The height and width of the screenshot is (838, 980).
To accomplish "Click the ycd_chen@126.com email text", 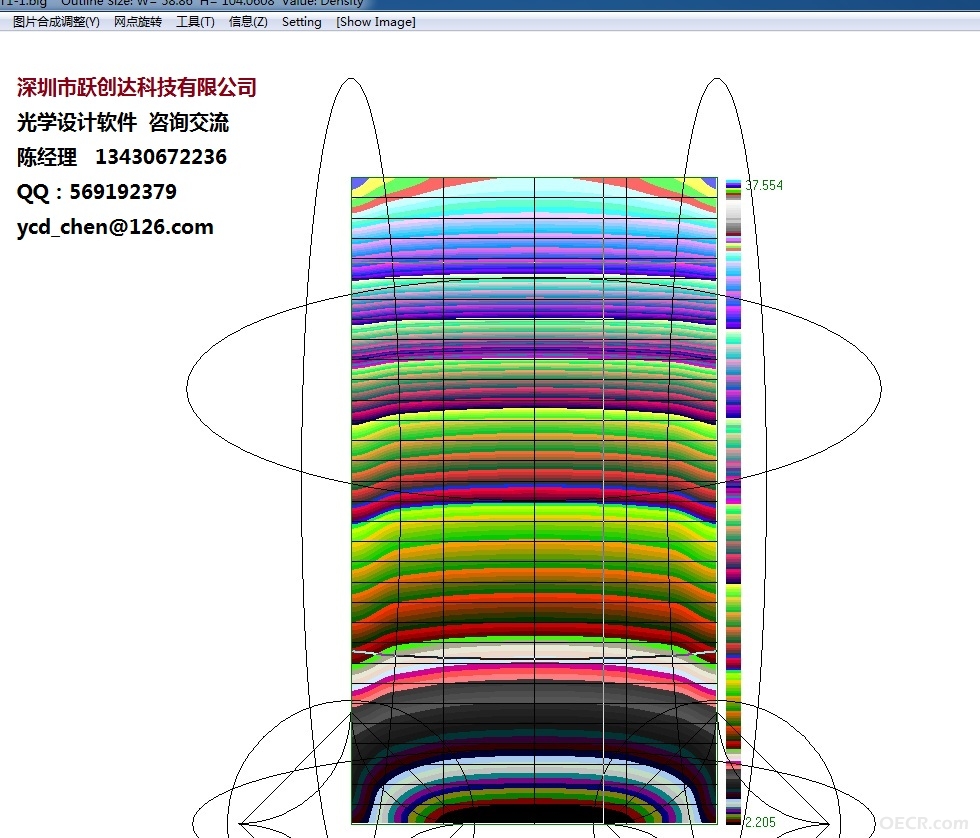I will click(x=115, y=227).
